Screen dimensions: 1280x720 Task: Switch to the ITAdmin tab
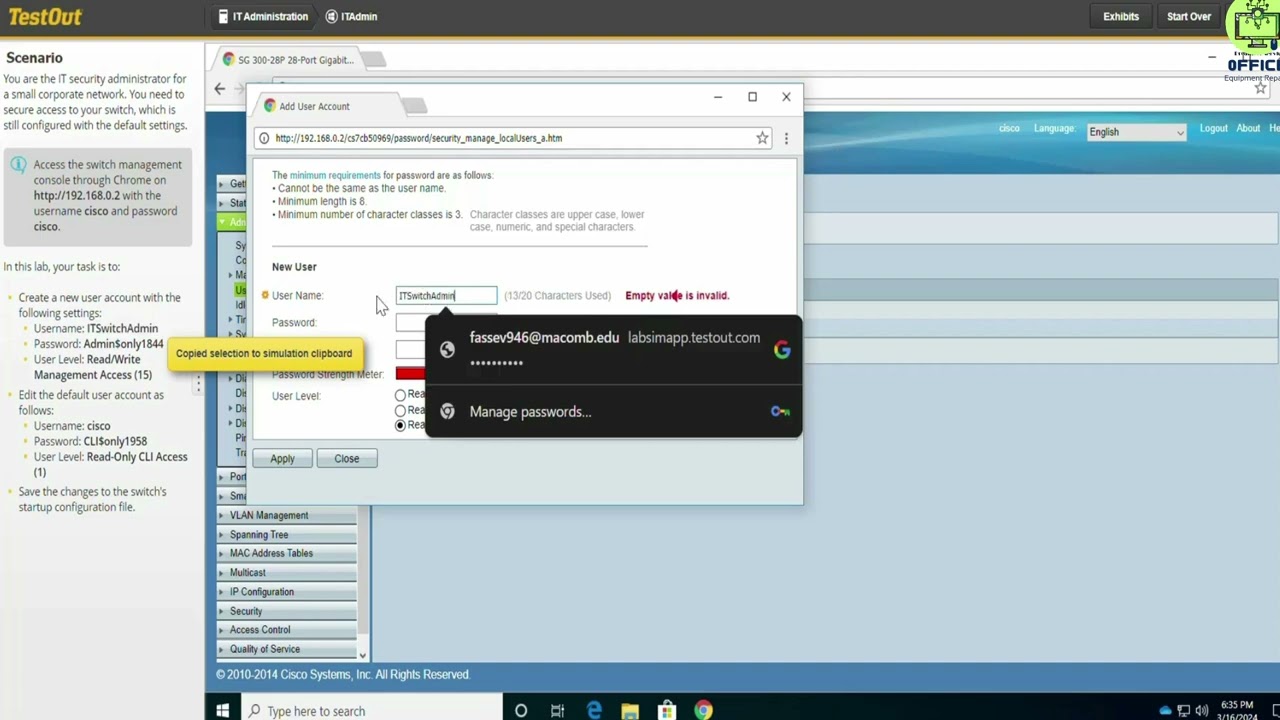(351, 16)
